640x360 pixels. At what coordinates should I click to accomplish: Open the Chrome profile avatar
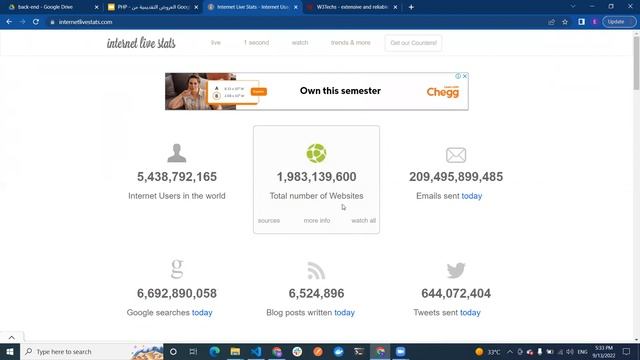coord(595,22)
